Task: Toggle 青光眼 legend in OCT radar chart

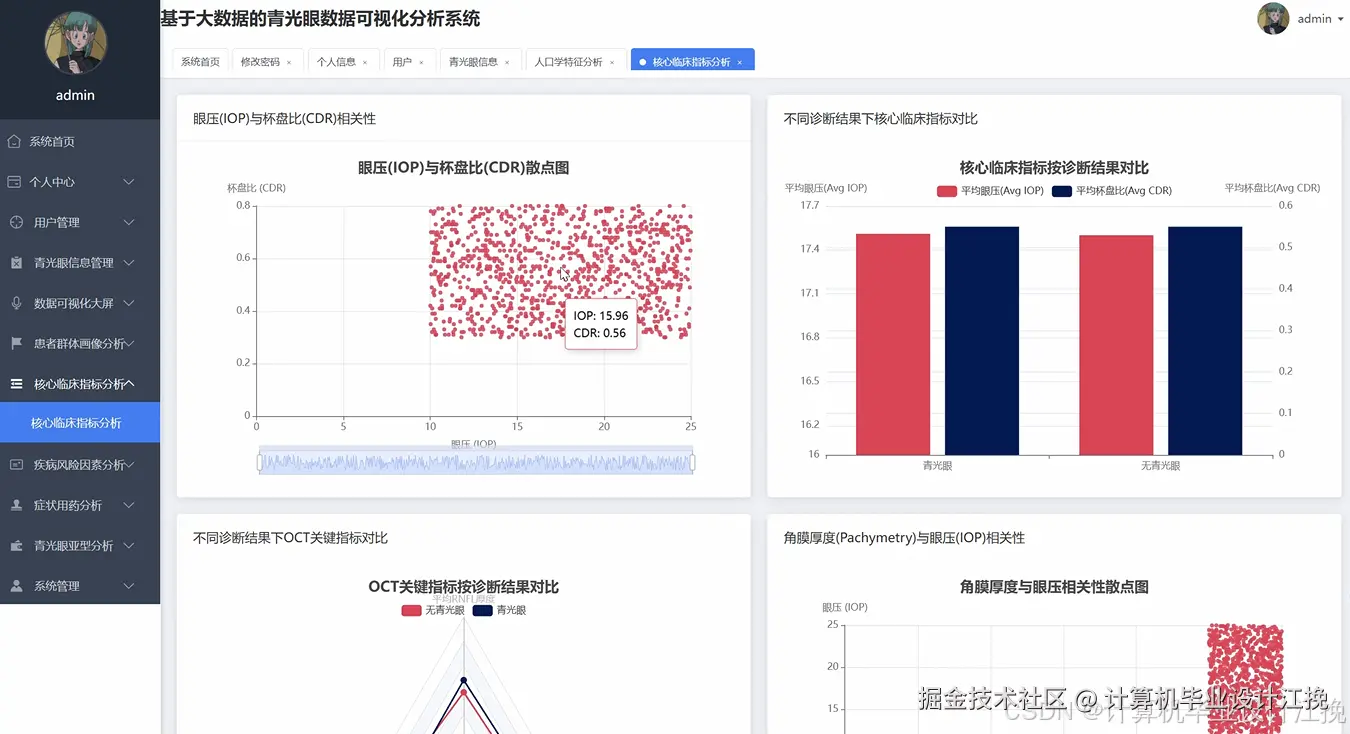Action: click(500, 610)
